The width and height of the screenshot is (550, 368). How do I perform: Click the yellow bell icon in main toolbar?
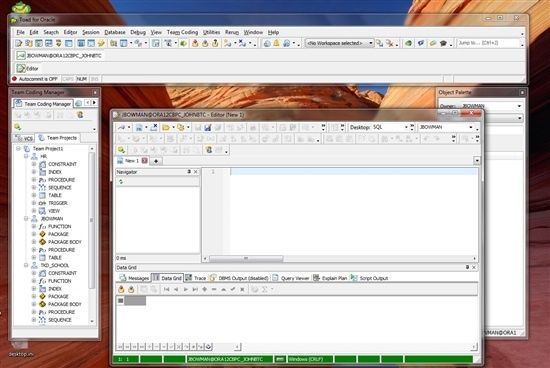click(x=276, y=43)
